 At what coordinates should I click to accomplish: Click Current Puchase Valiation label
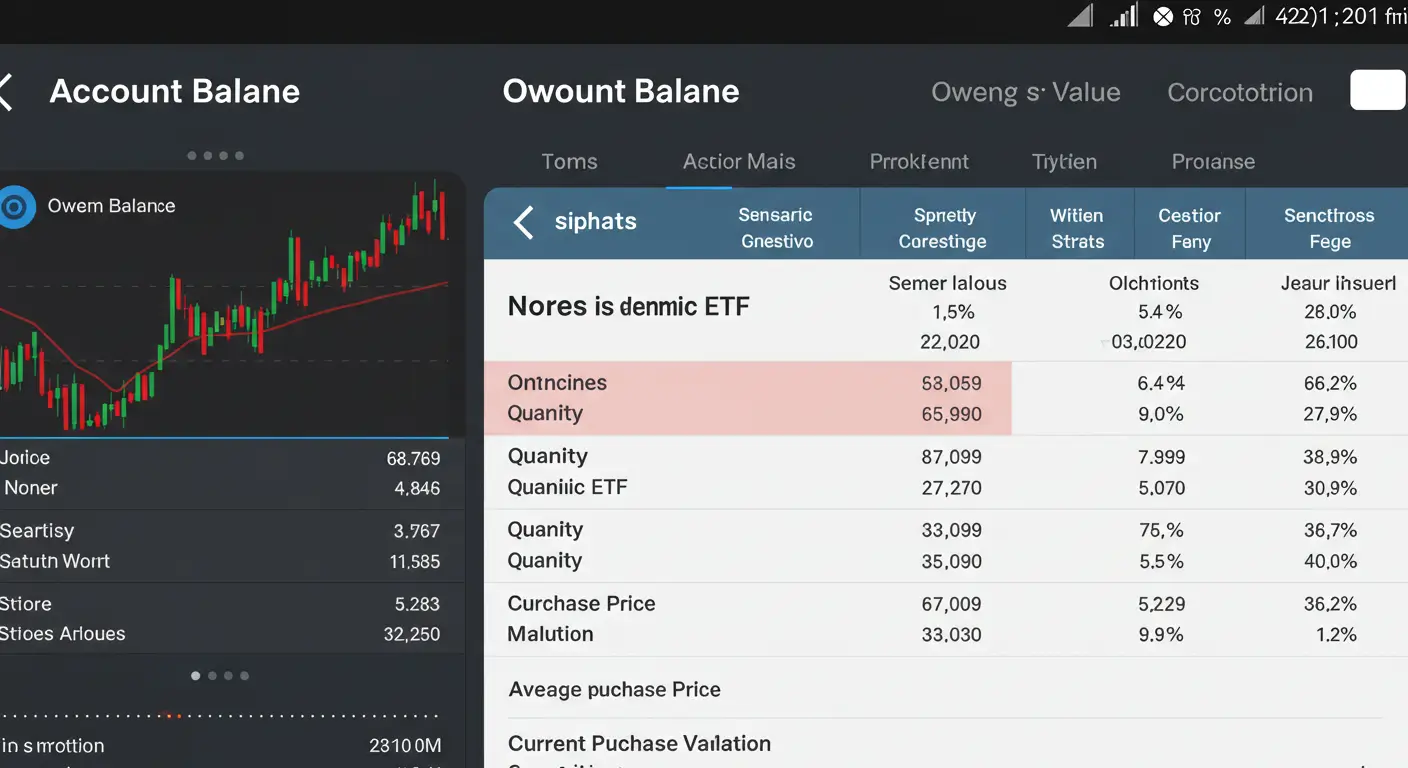(x=639, y=744)
